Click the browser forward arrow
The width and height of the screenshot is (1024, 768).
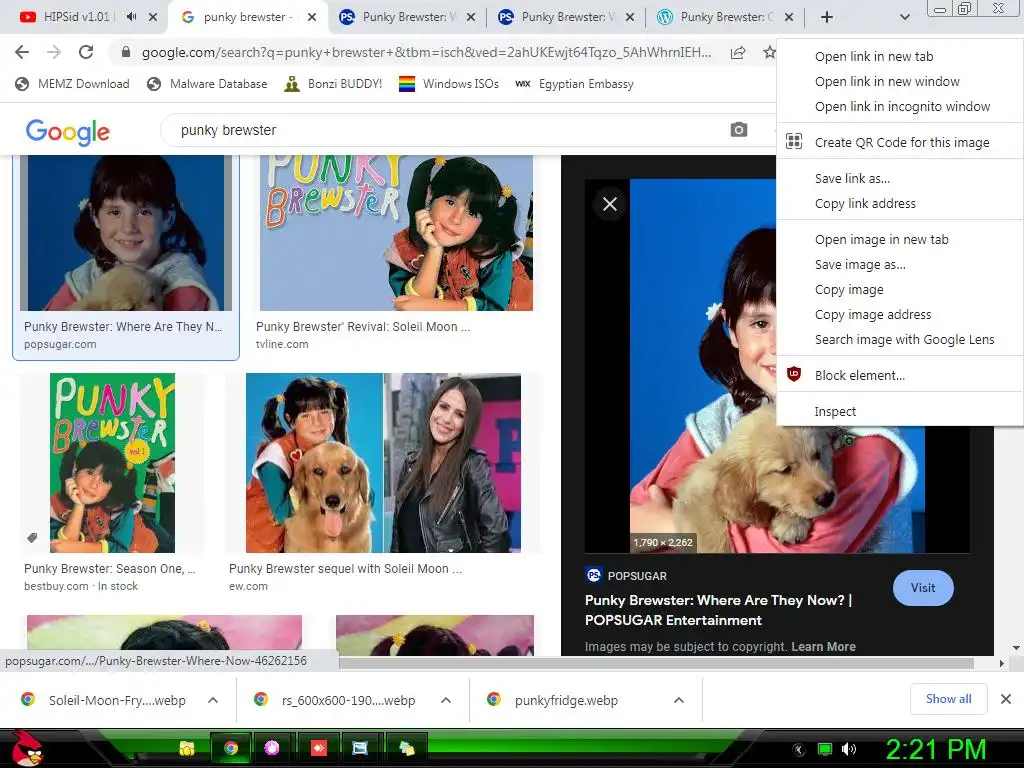[x=54, y=52]
